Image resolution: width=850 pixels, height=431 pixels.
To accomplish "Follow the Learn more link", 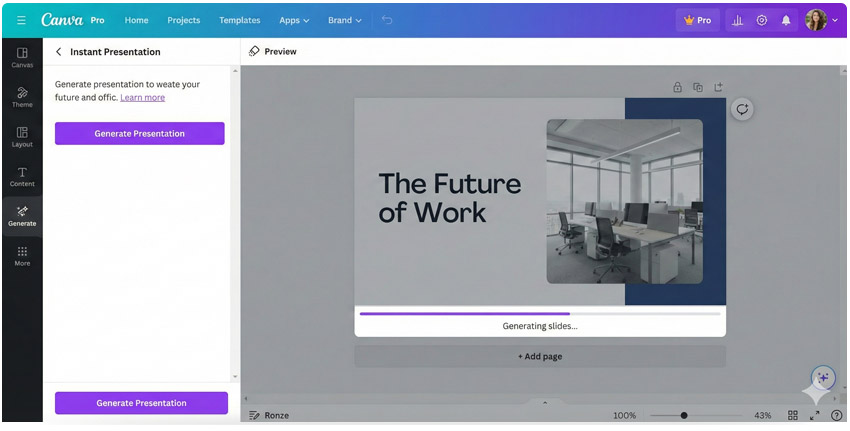I will coord(142,98).
